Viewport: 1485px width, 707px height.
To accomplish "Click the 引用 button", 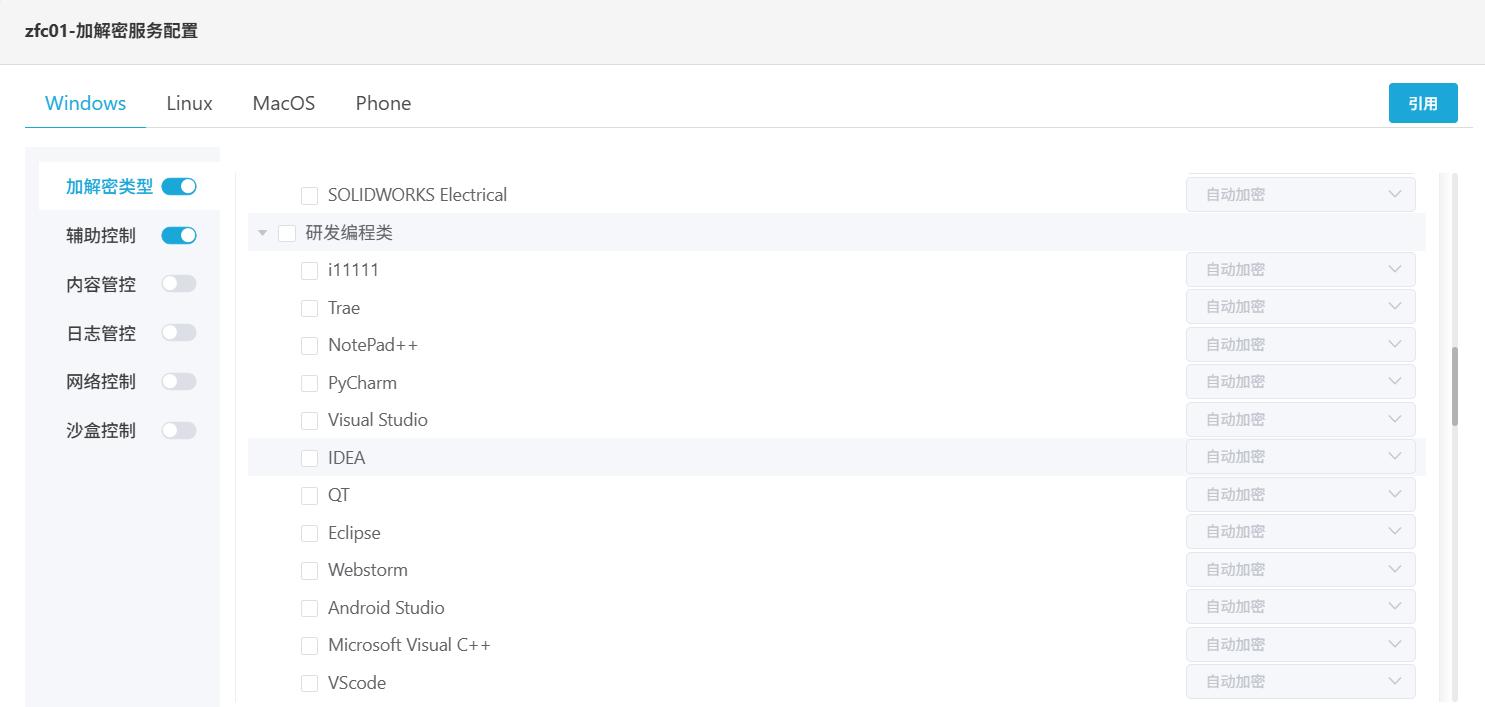I will (x=1422, y=103).
